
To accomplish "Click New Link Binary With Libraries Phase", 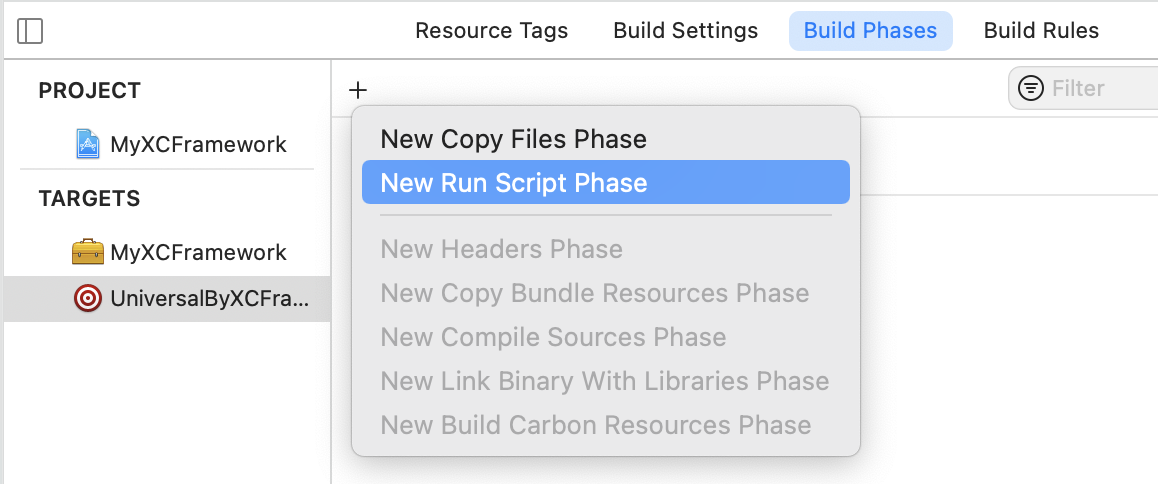I will 606,381.
